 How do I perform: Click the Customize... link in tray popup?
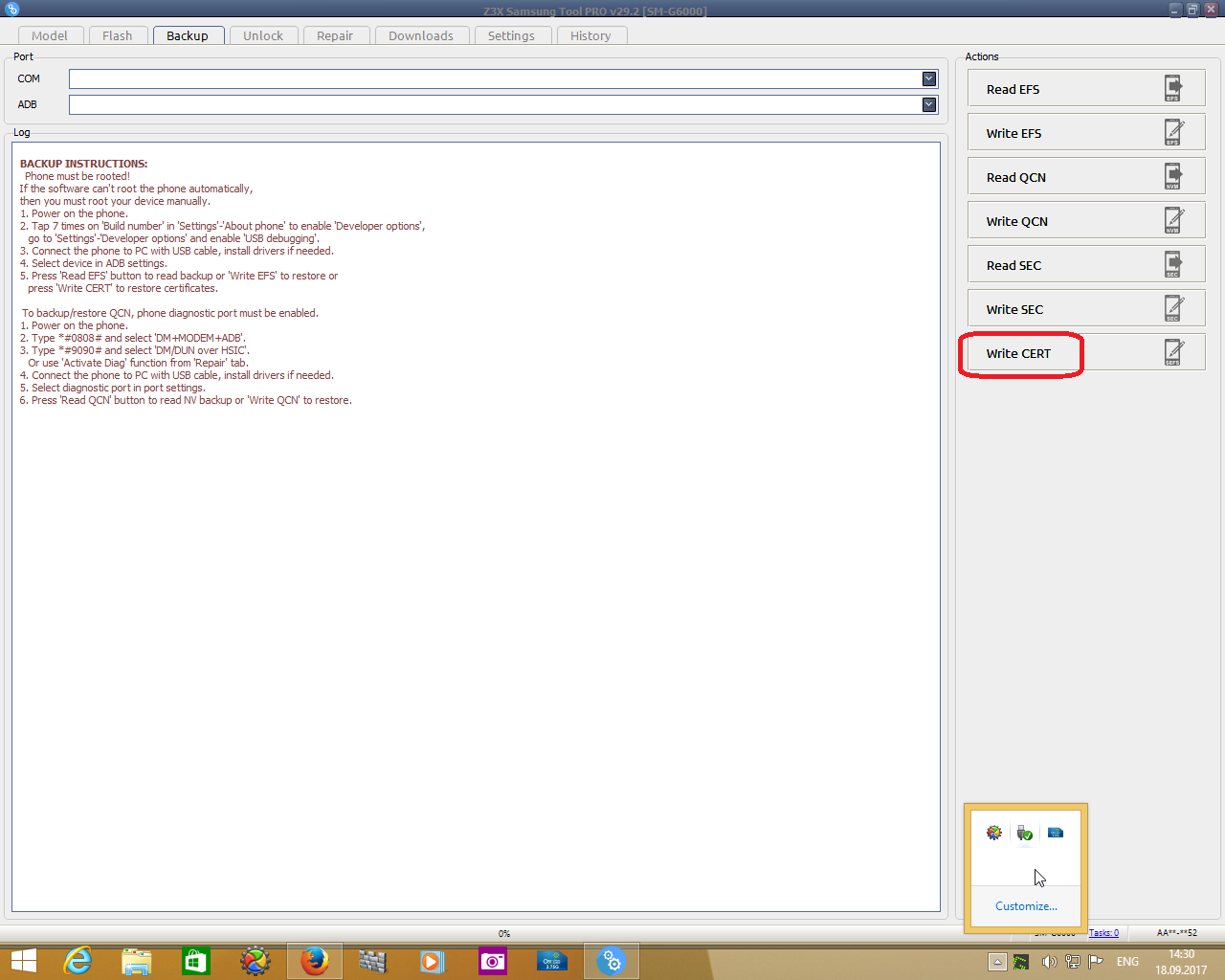[x=1026, y=906]
